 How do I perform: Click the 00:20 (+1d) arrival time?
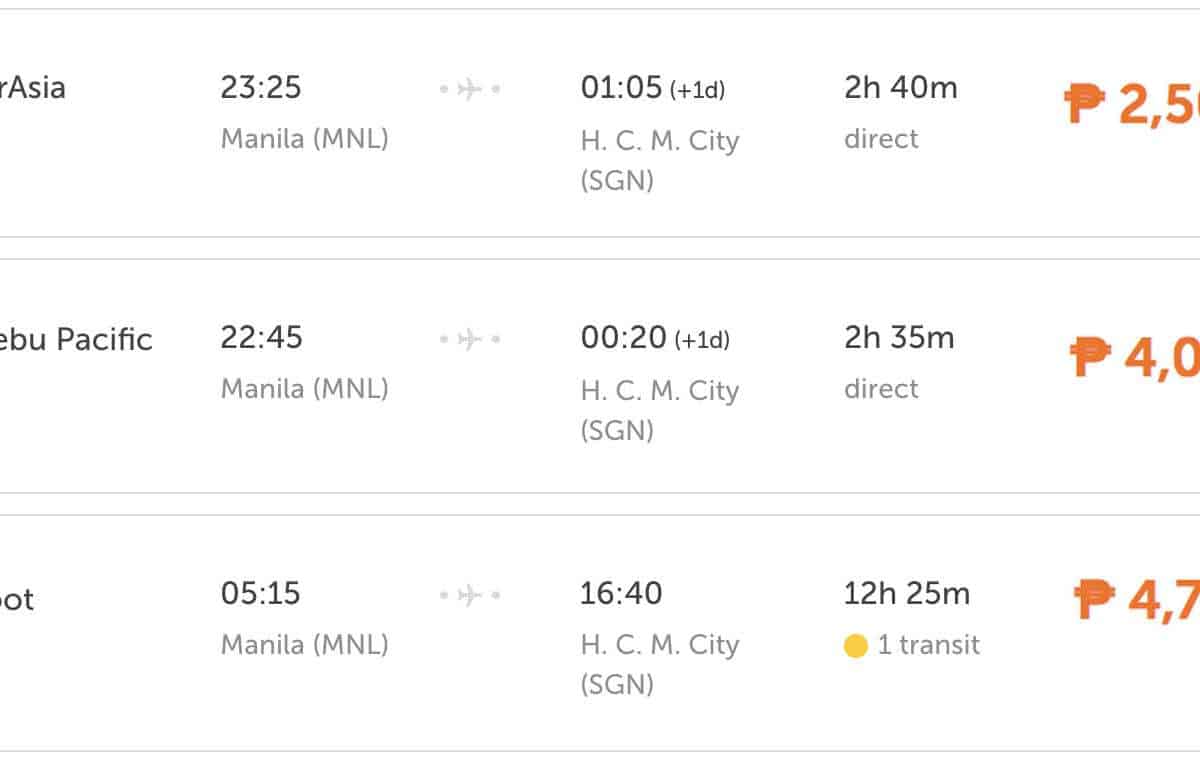(x=654, y=339)
